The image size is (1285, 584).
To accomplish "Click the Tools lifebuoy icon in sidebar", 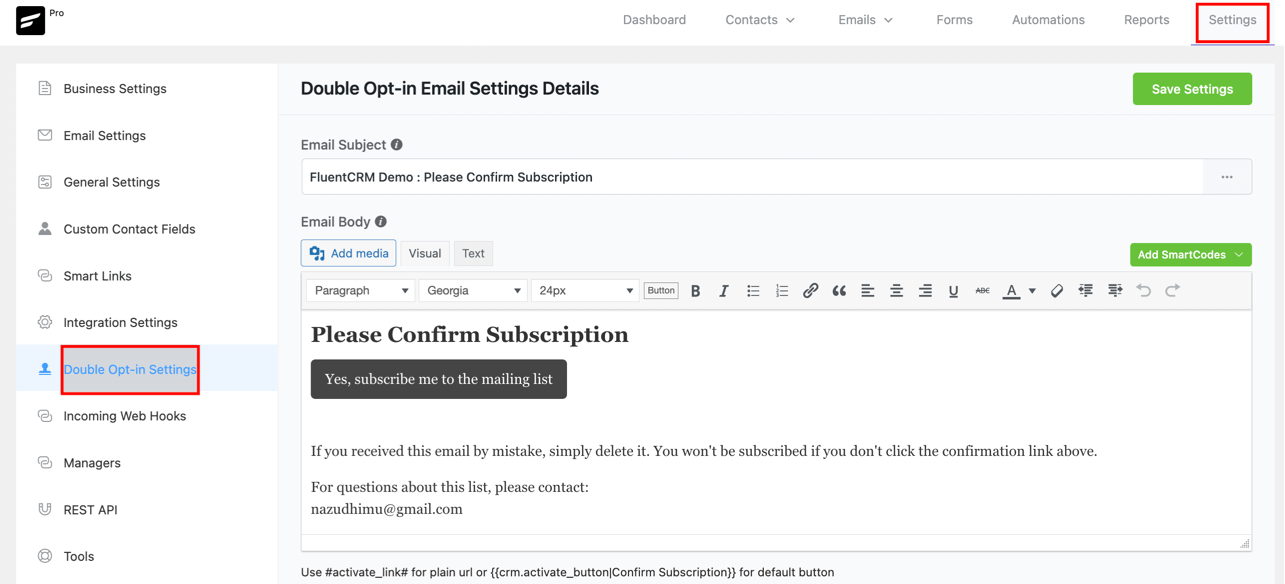I will coord(45,556).
